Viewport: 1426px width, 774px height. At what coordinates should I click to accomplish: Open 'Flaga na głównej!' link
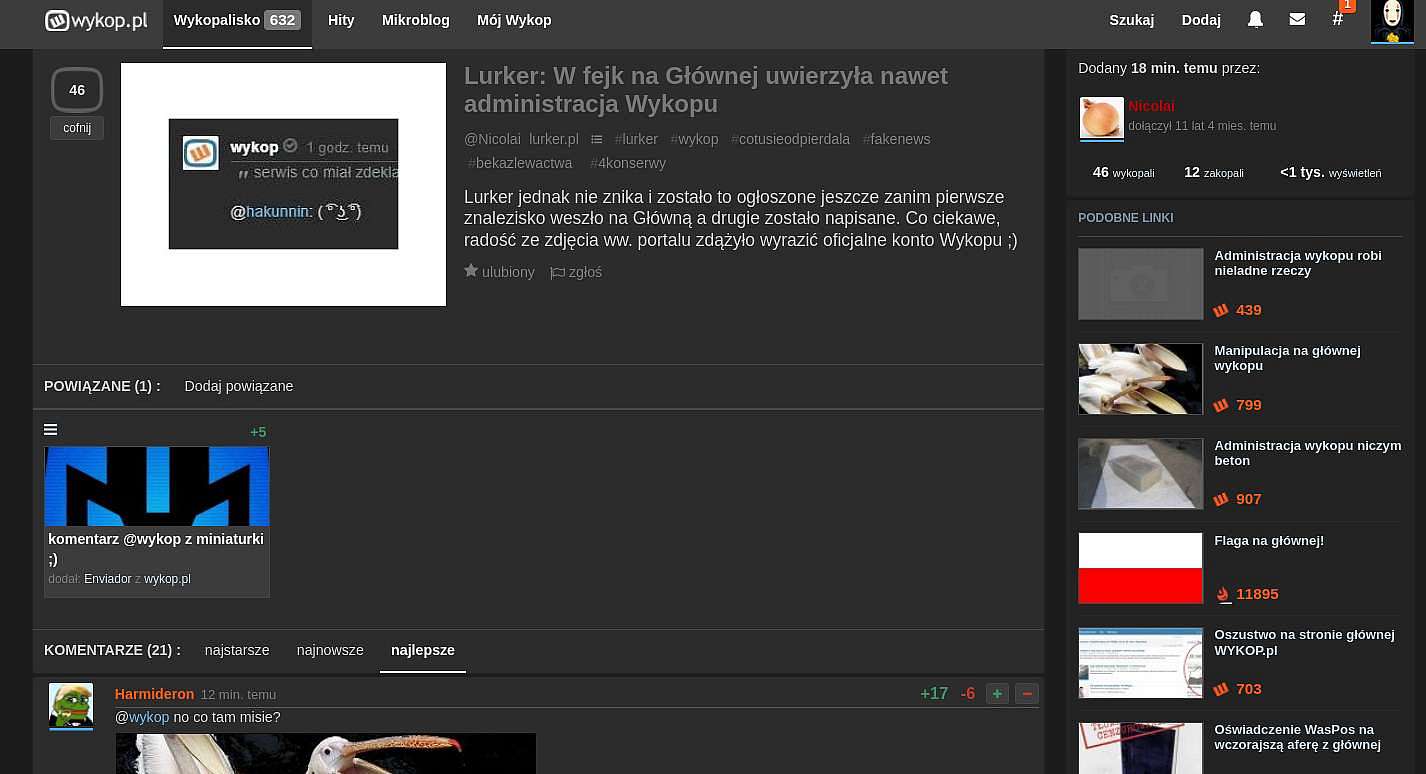[x=1269, y=541]
